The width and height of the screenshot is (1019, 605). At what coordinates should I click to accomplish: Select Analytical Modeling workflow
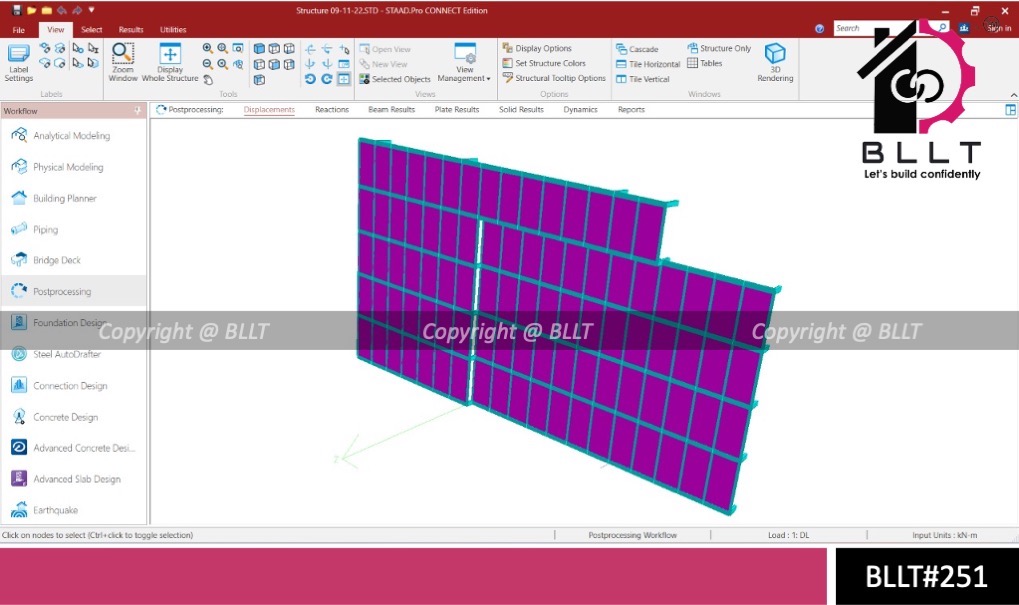73,135
